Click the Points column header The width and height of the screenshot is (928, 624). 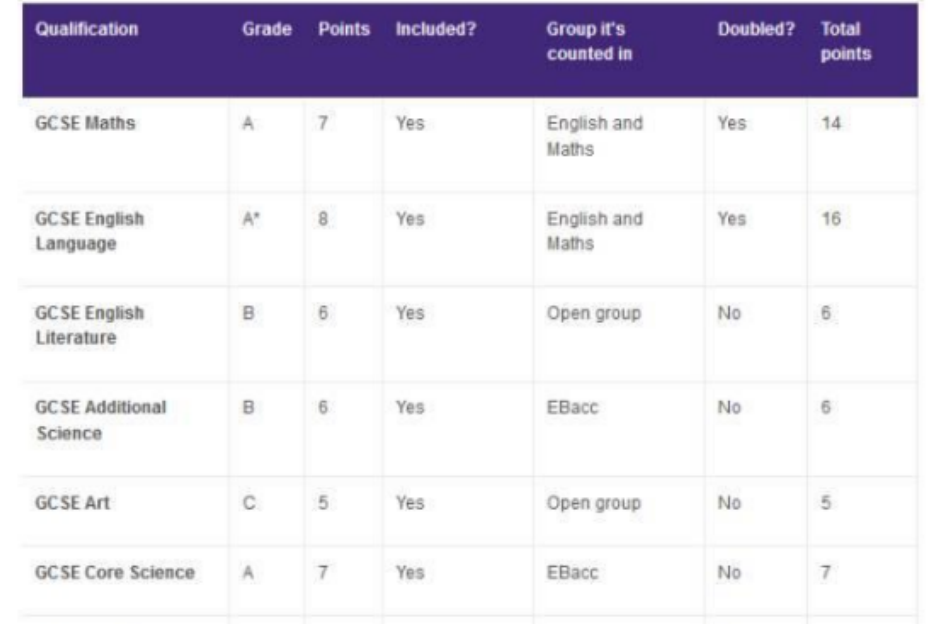tap(343, 29)
